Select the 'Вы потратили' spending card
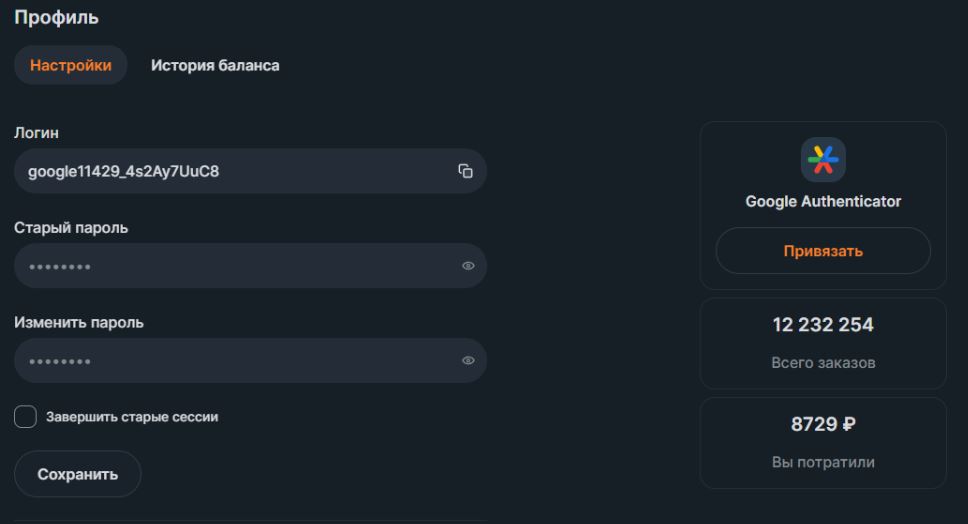Image resolution: width=968 pixels, height=524 pixels. coord(823,443)
